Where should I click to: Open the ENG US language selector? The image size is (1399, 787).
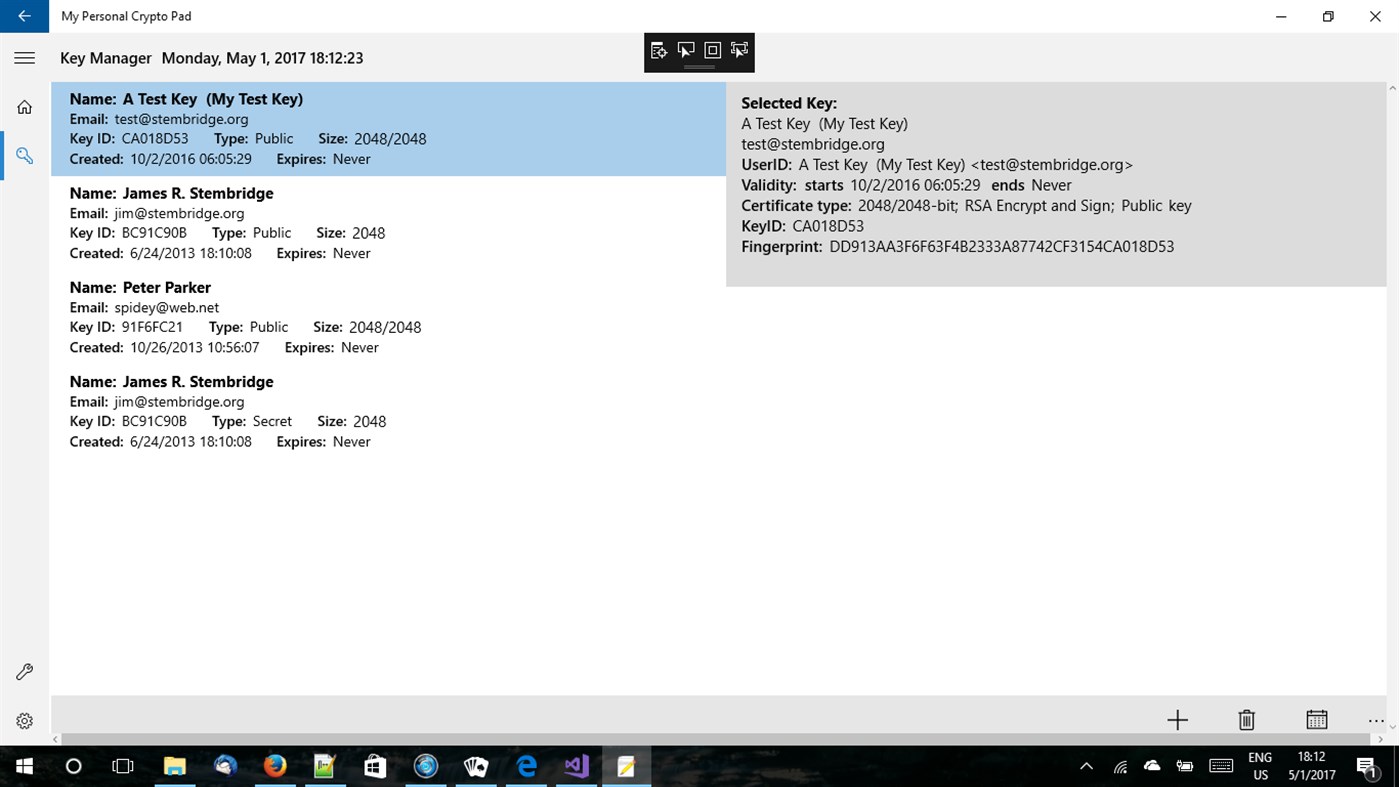[x=1258, y=765]
